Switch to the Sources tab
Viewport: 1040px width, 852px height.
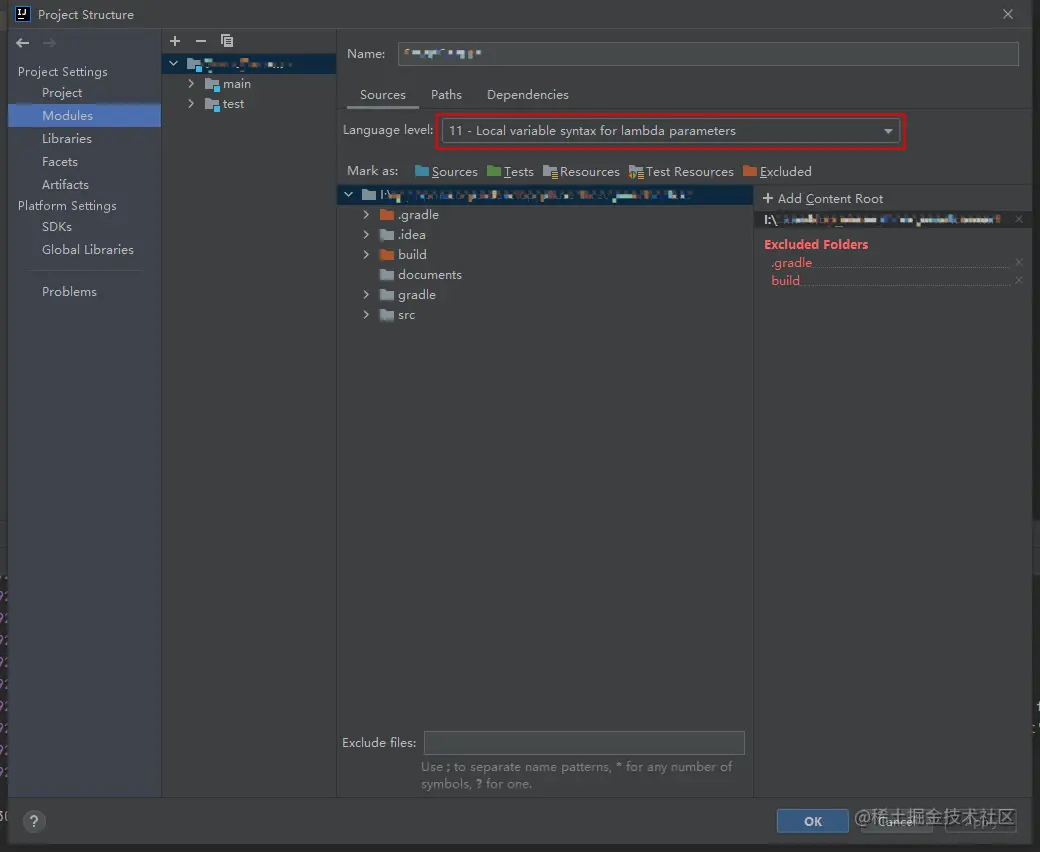click(x=383, y=95)
